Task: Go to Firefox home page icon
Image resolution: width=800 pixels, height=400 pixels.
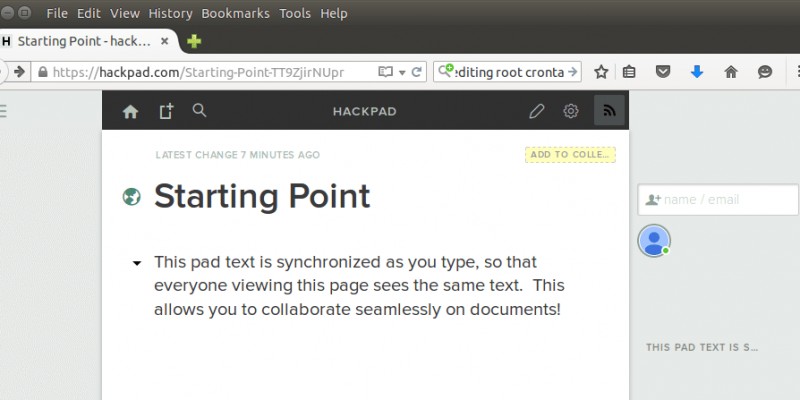Action: [x=731, y=72]
